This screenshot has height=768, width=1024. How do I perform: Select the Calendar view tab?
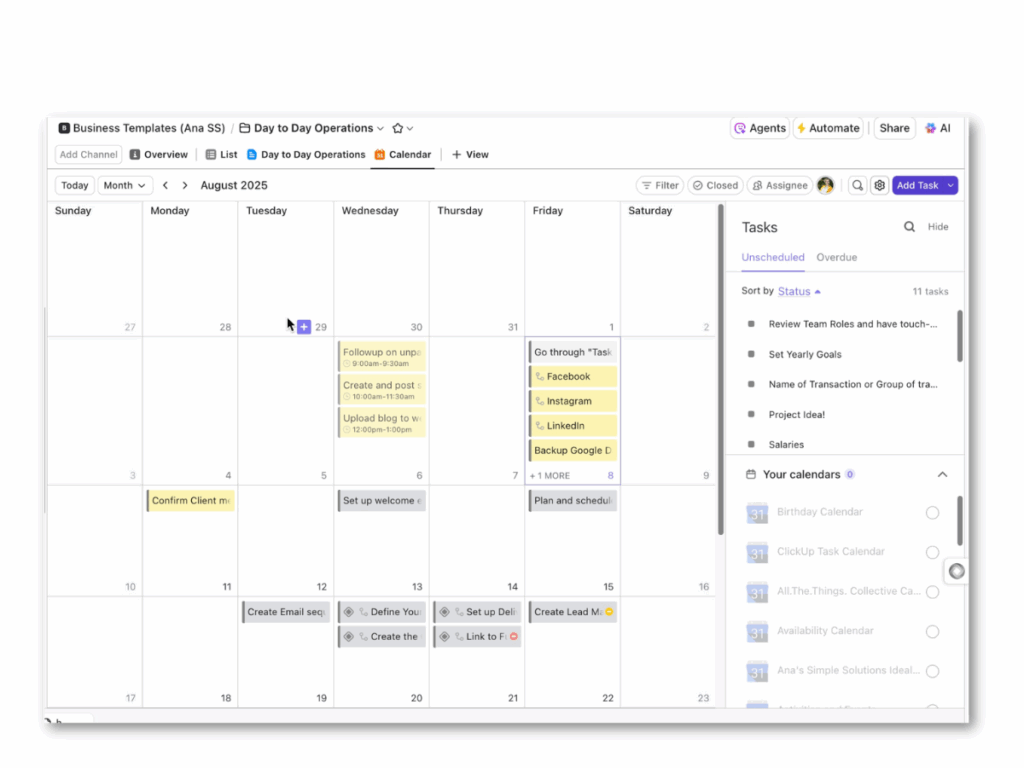[x=403, y=155]
